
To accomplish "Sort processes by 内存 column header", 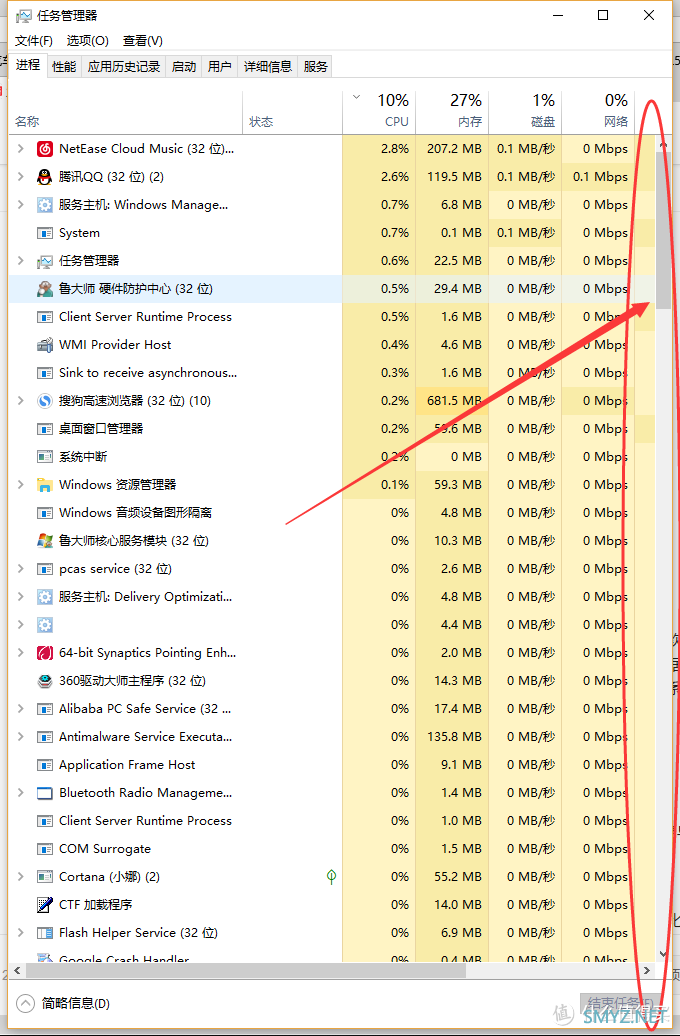I will click(x=453, y=112).
